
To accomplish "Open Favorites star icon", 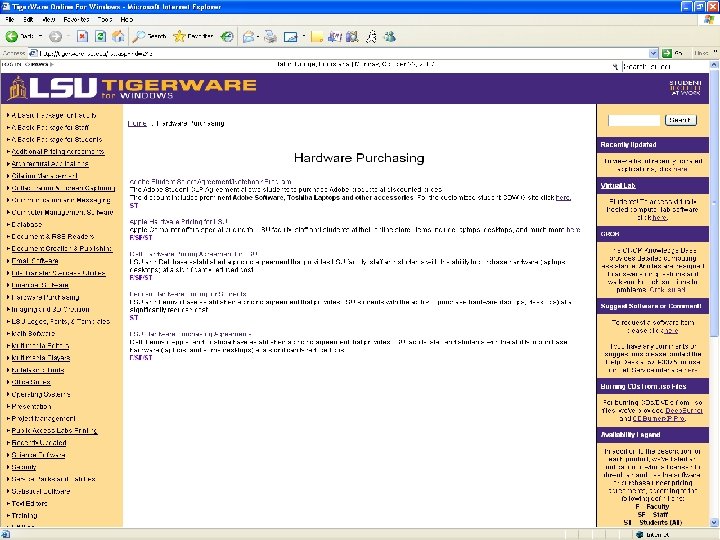I will tap(179, 36).
